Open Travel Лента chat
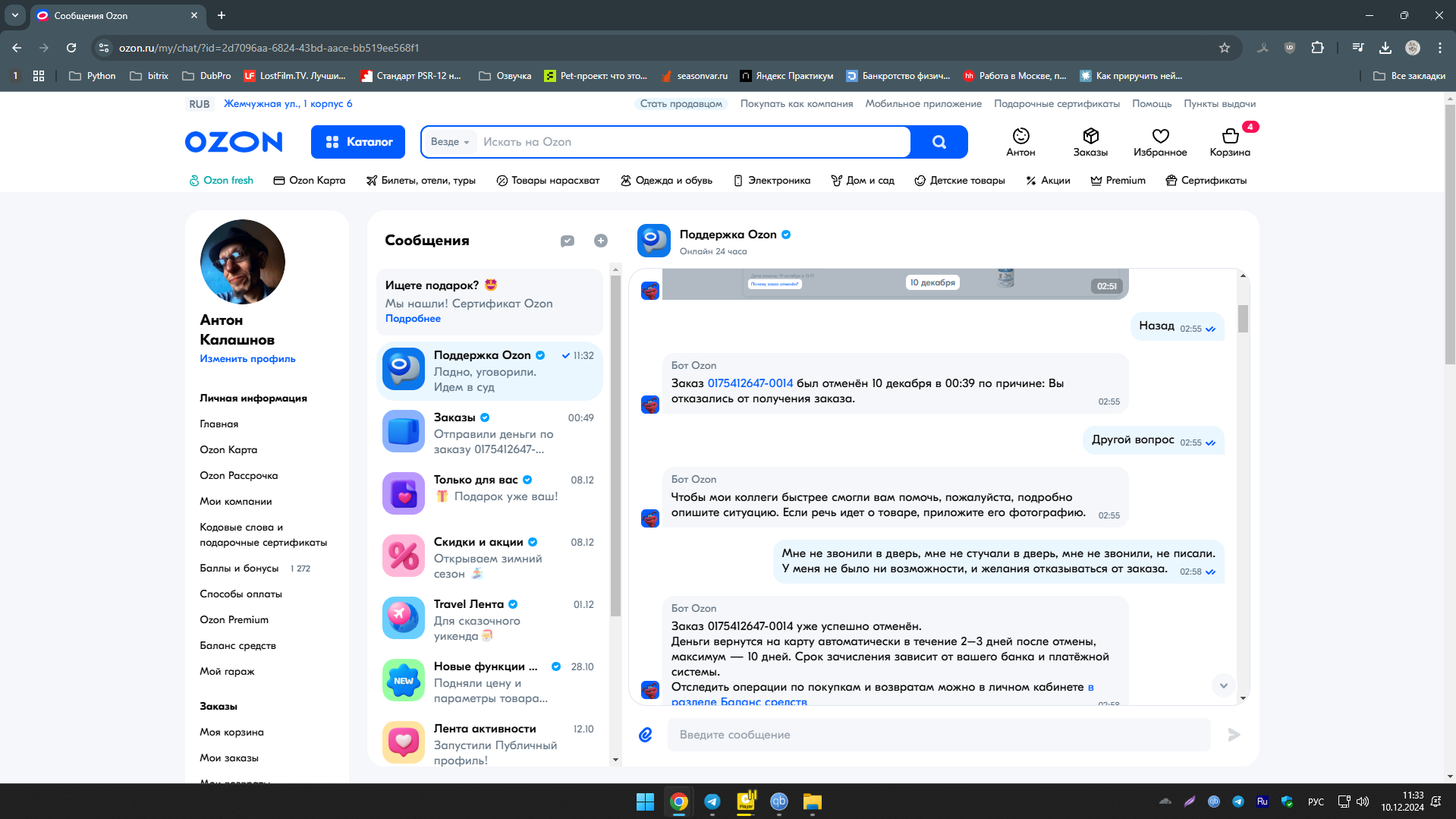The height and width of the screenshot is (819, 1456). (489, 619)
